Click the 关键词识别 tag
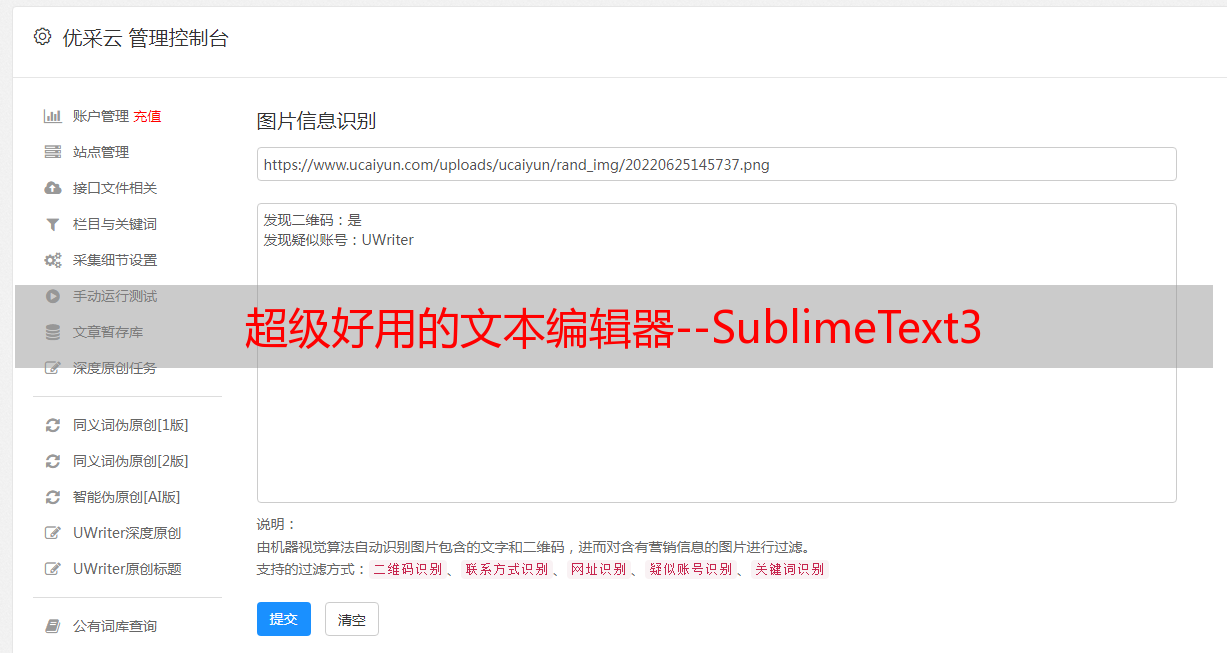1227x653 pixels. [x=789, y=569]
